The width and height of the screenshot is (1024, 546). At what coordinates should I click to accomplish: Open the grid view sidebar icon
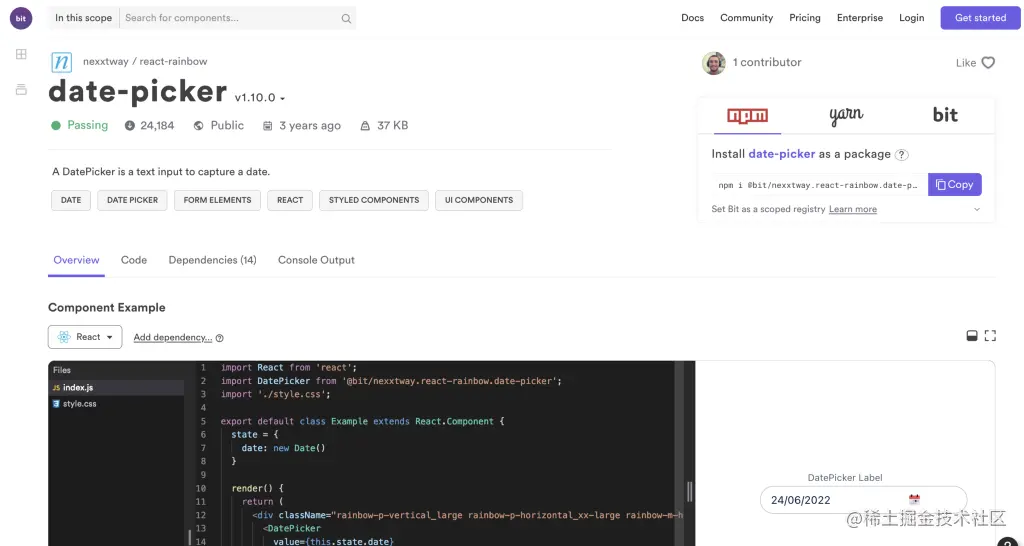click(x=21, y=54)
